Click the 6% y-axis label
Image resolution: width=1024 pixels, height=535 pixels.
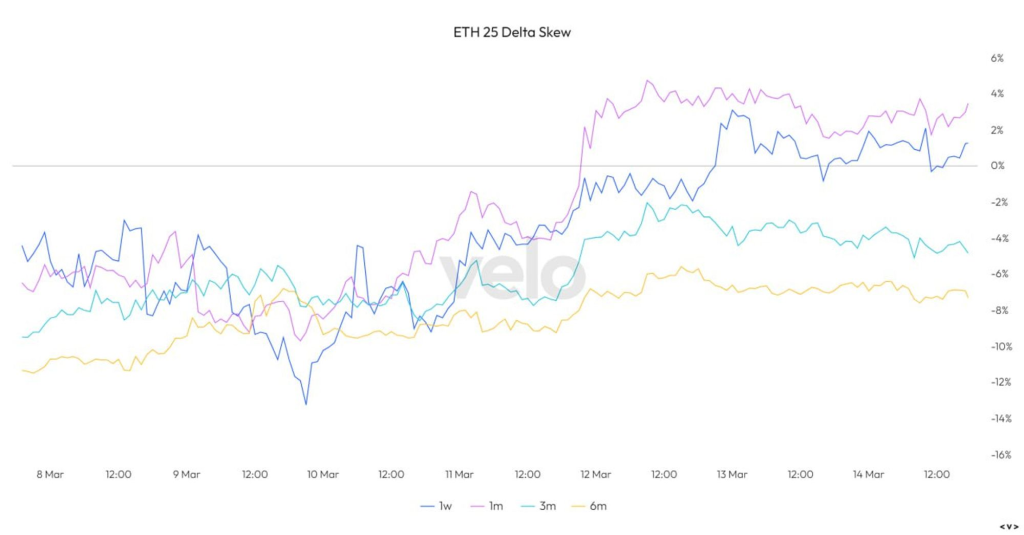[997, 58]
